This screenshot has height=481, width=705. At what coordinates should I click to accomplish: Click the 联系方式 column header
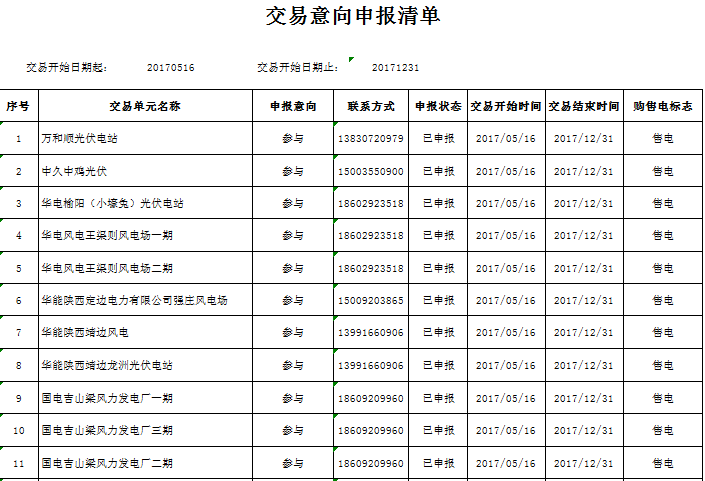pyautogui.click(x=371, y=106)
